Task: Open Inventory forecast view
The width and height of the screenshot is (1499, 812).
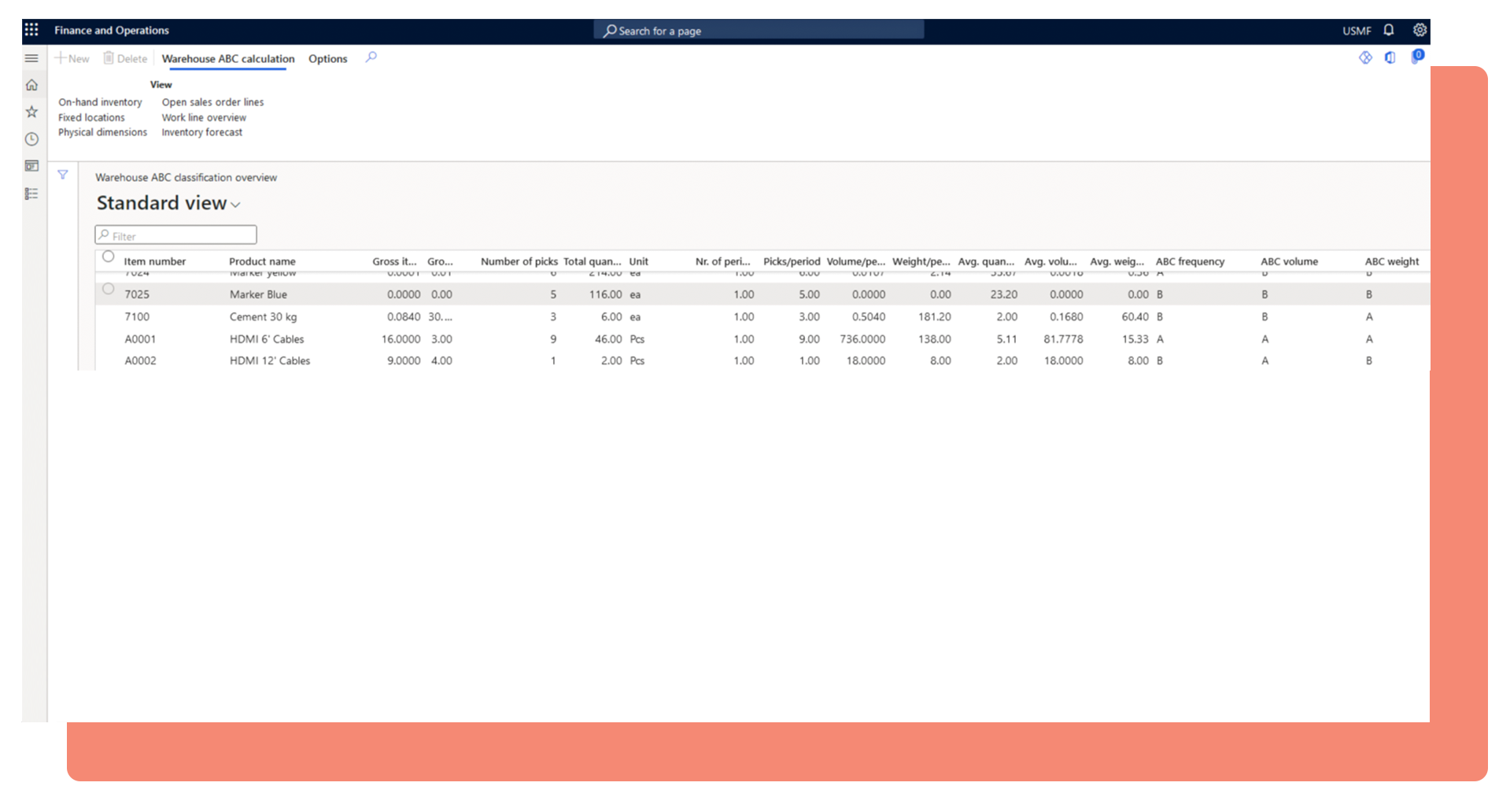Action: pyautogui.click(x=202, y=132)
